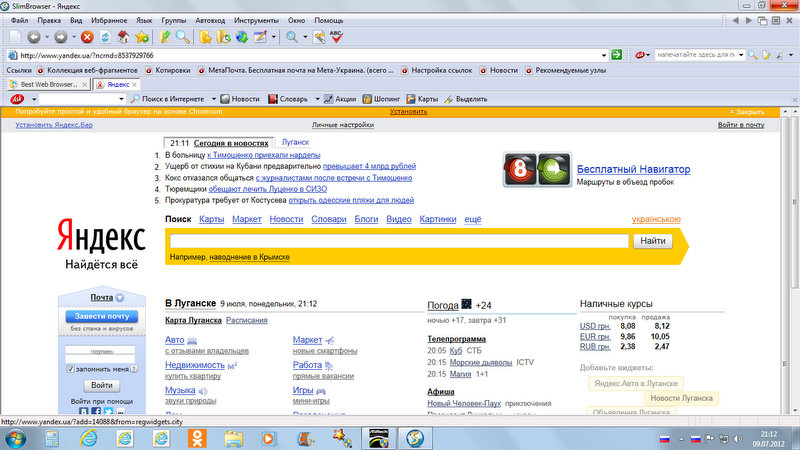The image size is (800, 450).
Task: Refresh the page with the reload icon
Action: 105,37
